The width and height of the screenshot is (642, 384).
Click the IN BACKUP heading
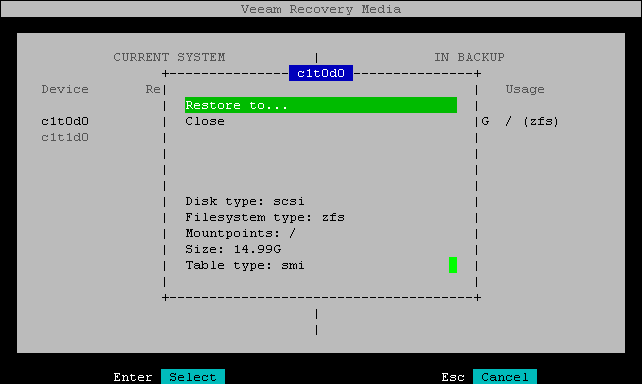[469, 57]
